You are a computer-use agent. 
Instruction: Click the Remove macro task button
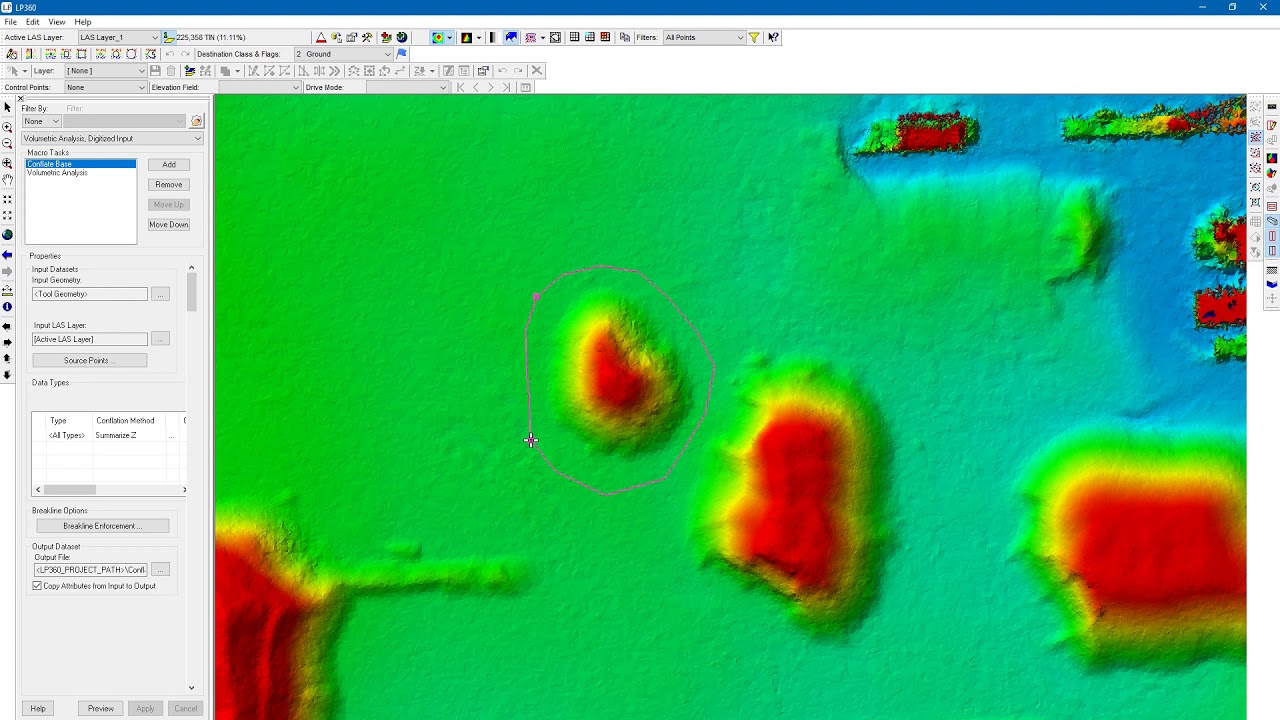pos(169,185)
